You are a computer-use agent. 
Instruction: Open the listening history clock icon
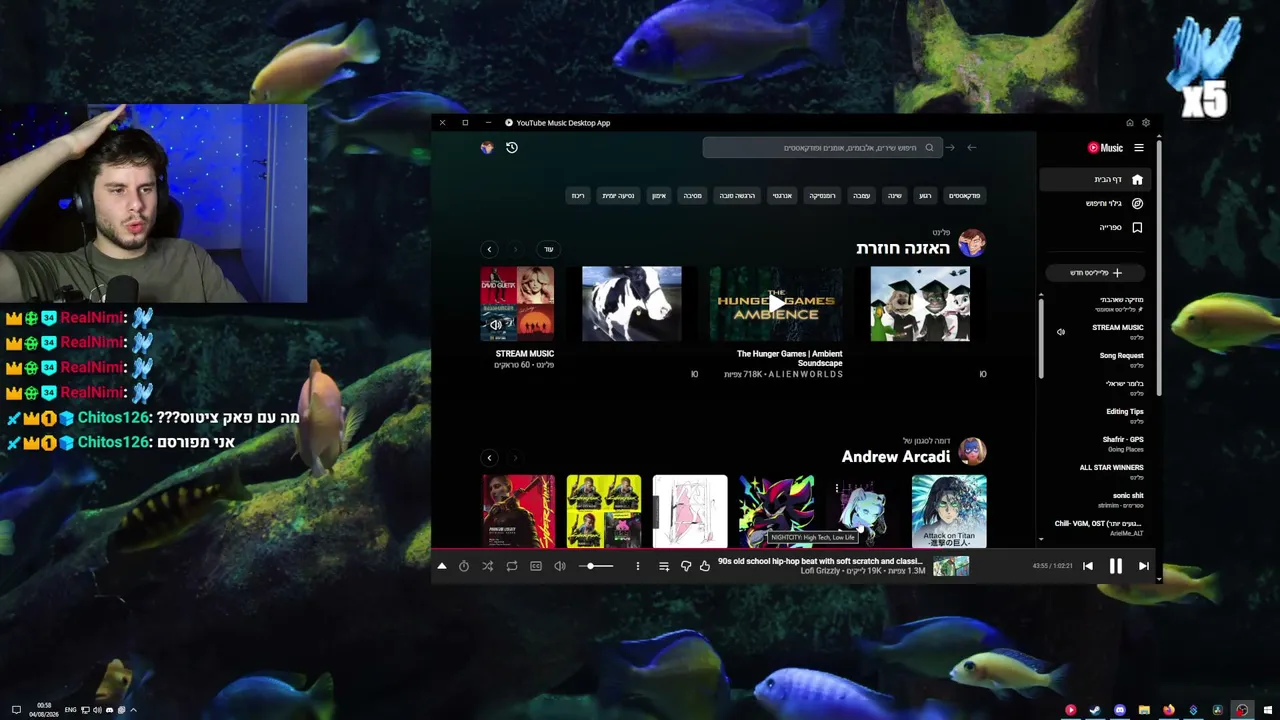[511, 148]
